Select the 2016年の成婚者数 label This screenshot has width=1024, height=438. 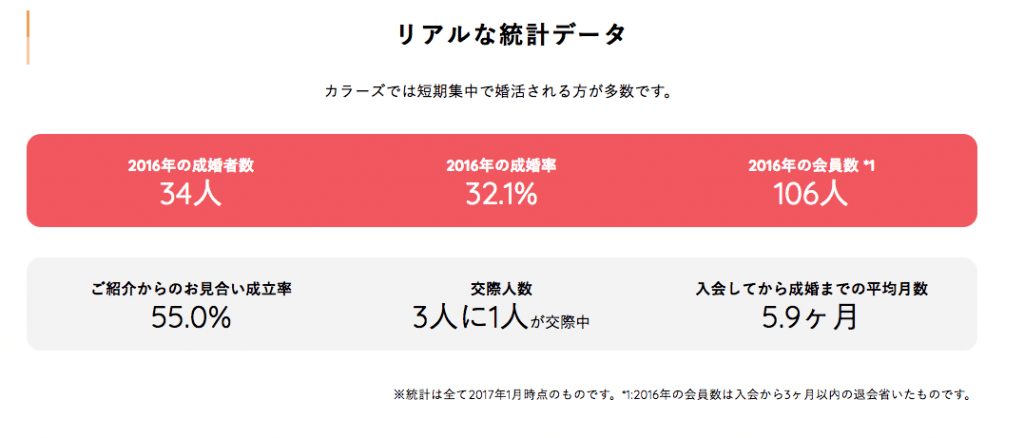[x=191, y=166]
